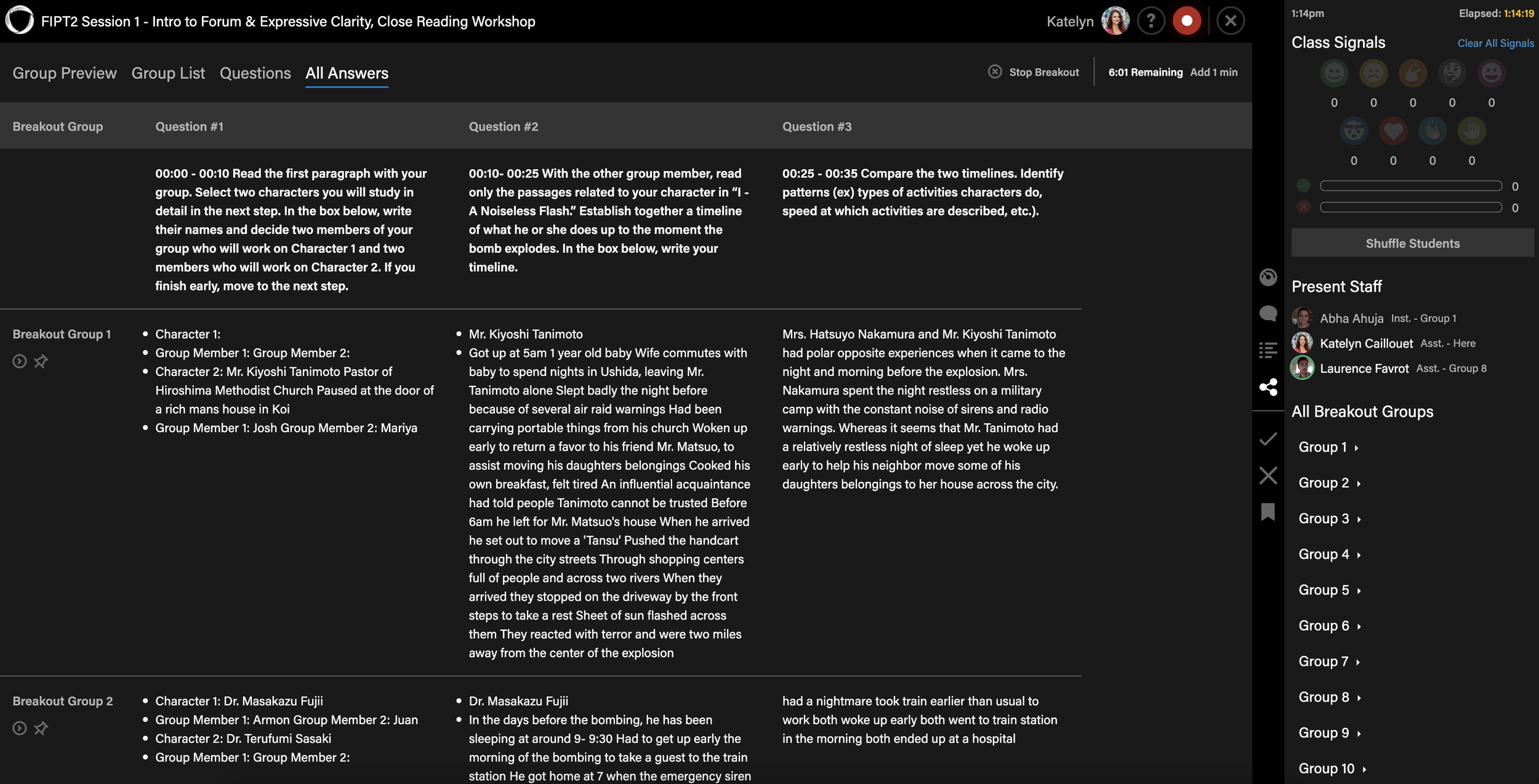The image size is (1539, 784).
Task: Switch to the Questions tab
Action: coord(255,73)
